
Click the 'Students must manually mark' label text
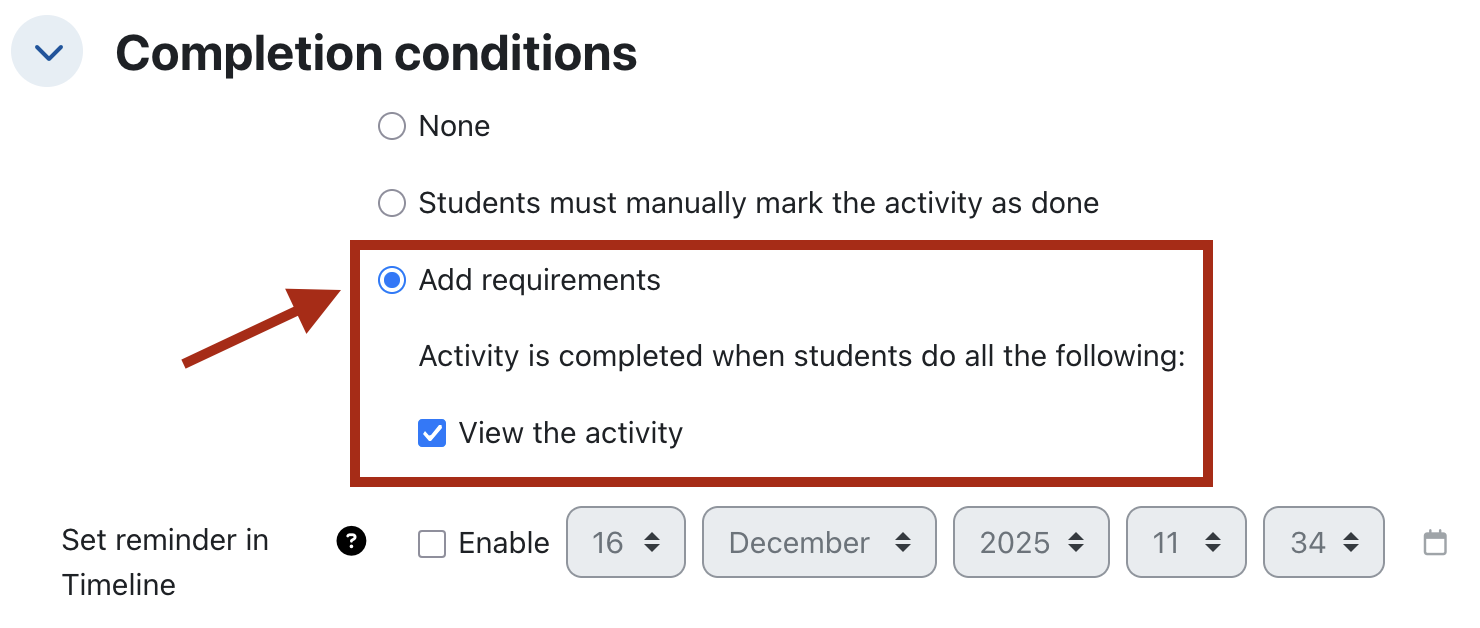758,203
